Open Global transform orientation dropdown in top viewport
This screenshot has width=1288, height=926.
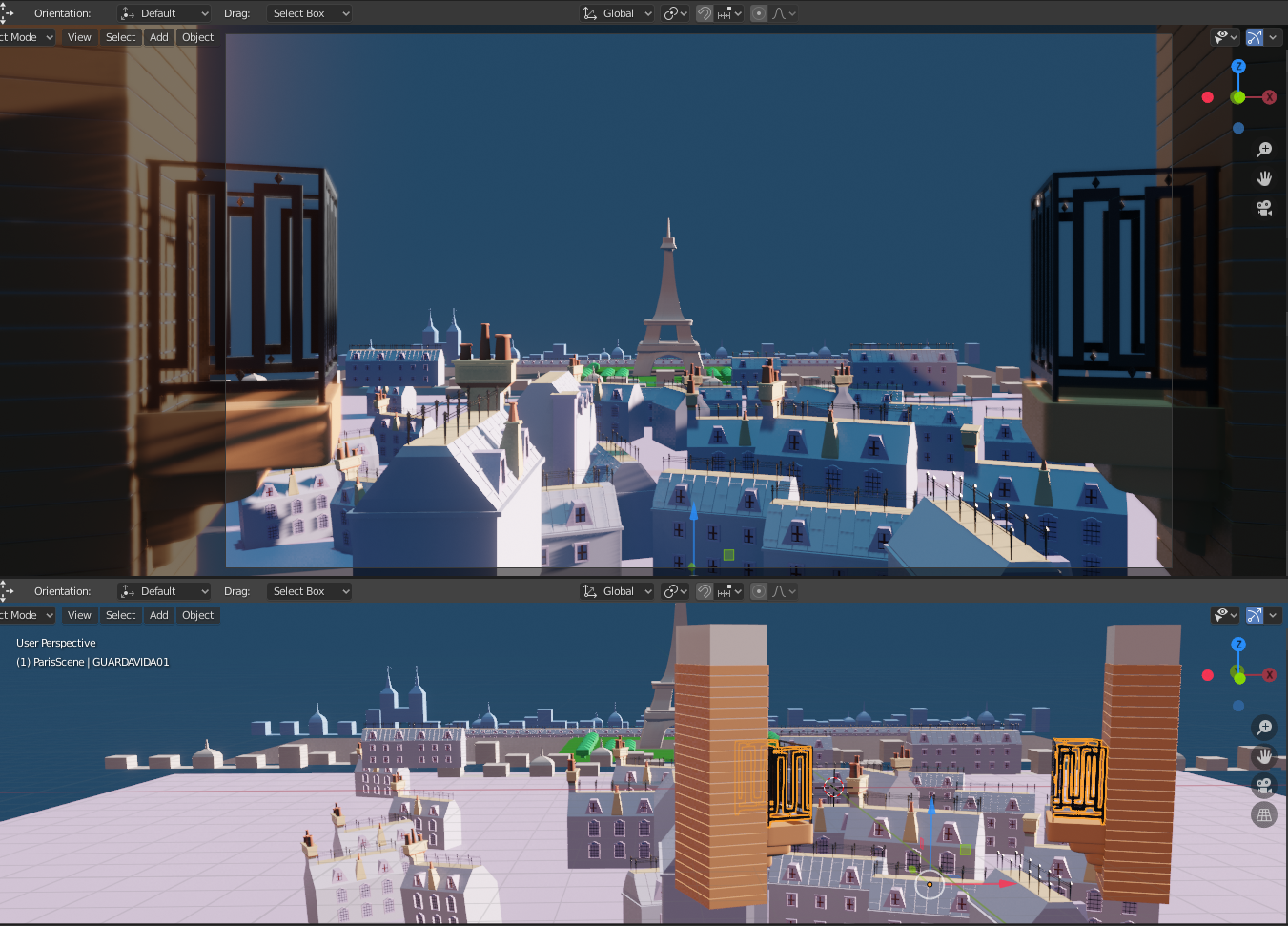(x=617, y=13)
